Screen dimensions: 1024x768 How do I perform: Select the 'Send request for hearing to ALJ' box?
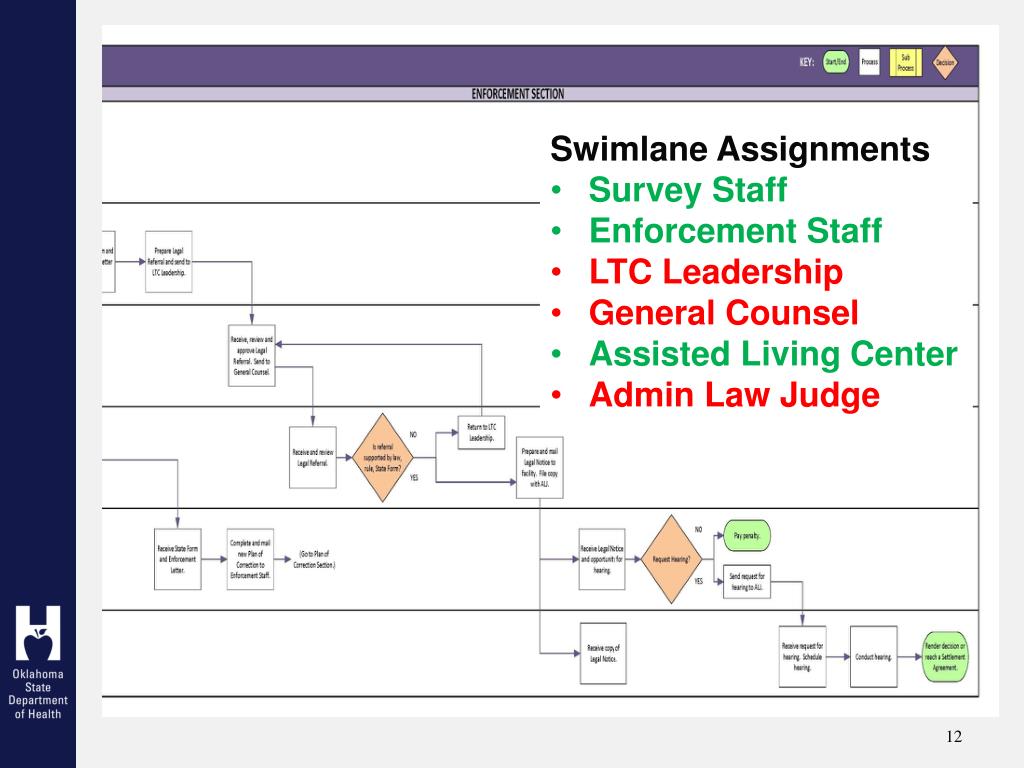[747, 581]
